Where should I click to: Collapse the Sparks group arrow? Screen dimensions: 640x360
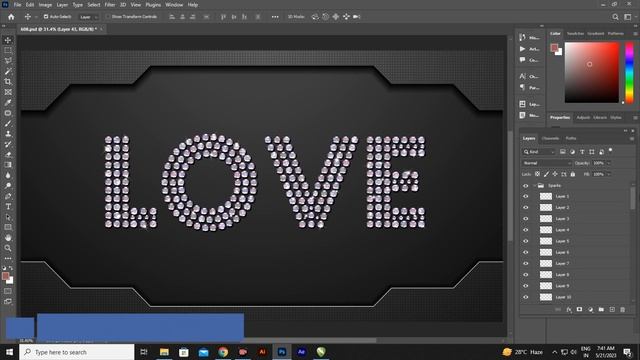[535, 186]
